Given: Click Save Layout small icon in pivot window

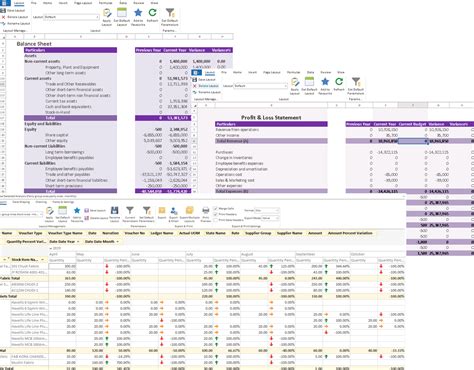Looking at the screenshot, I should pyautogui.click(x=95, y=211).
